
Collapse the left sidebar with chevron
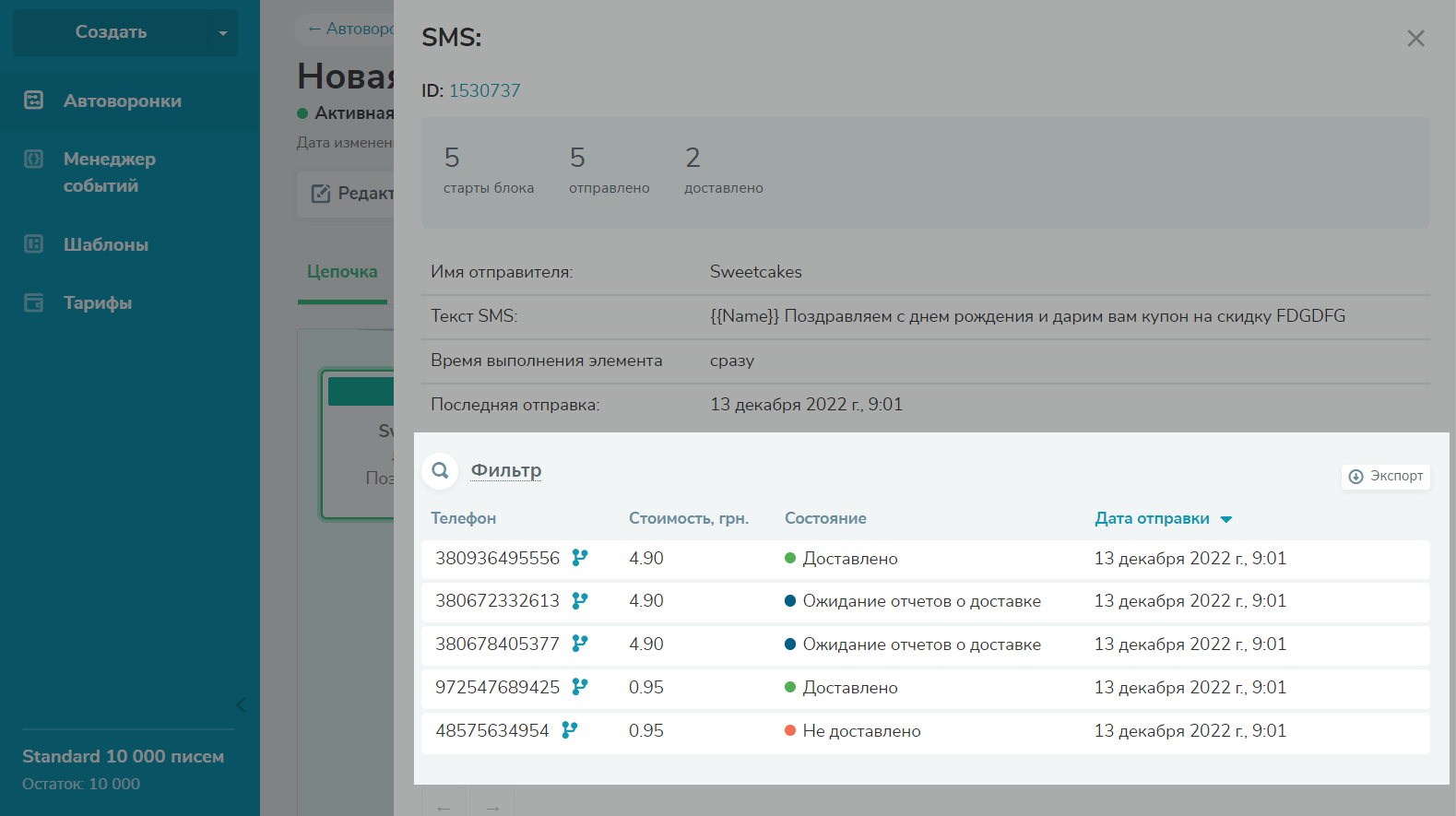point(241,705)
